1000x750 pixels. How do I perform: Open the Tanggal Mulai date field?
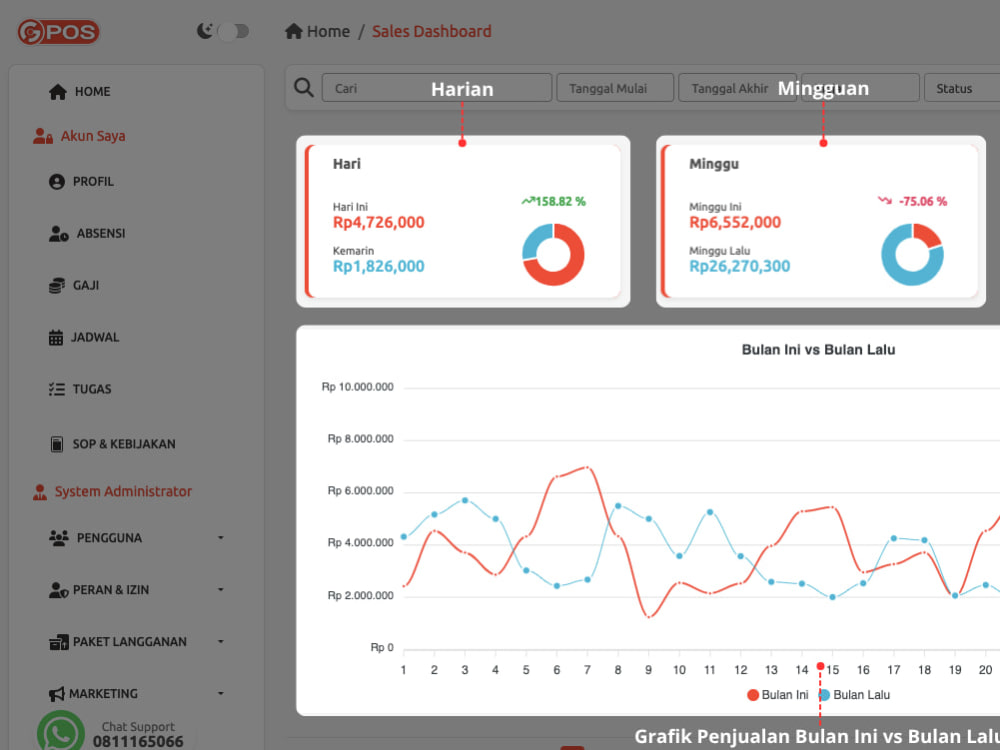click(x=615, y=87)
